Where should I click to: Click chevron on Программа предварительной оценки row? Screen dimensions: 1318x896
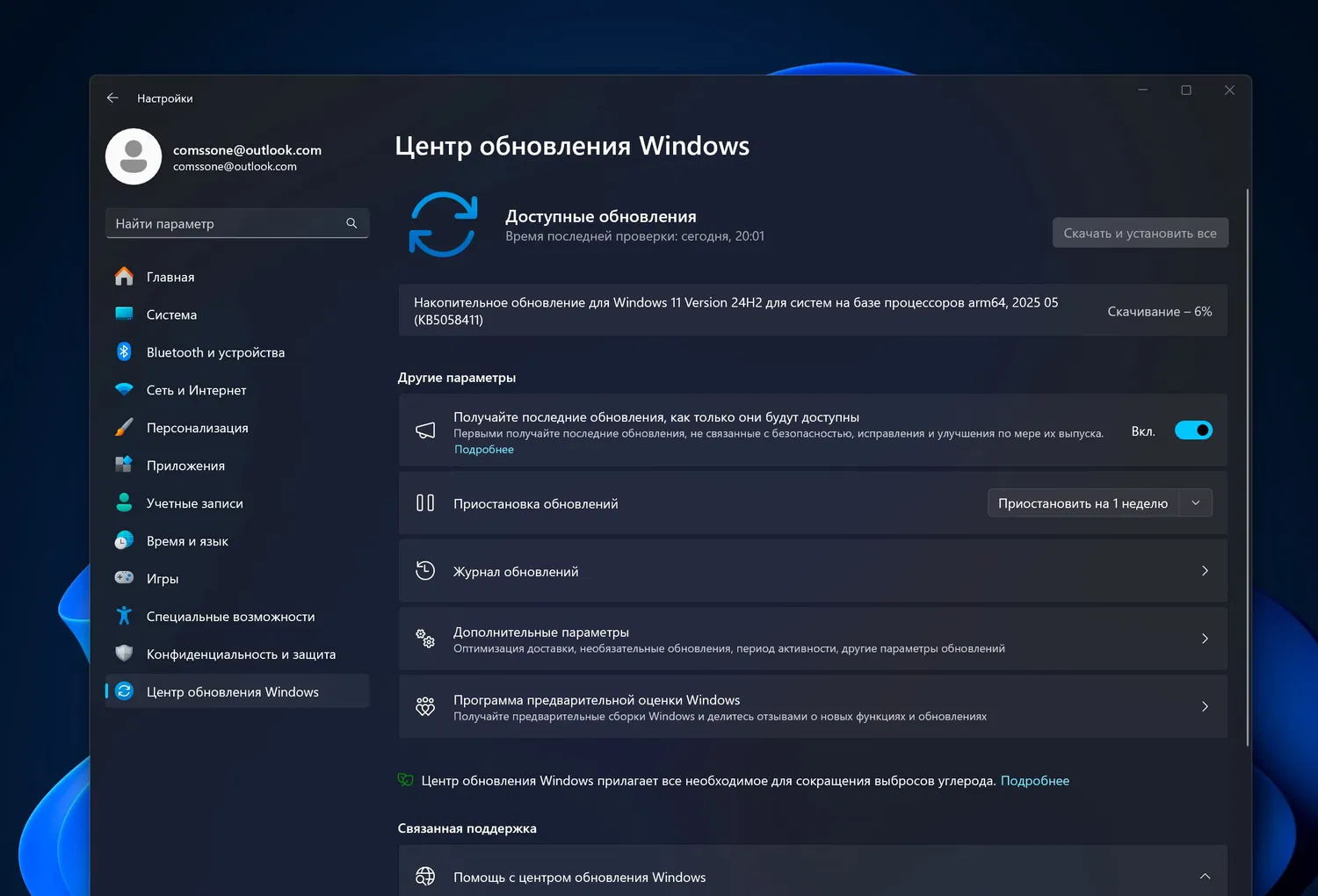point(1205,706)
